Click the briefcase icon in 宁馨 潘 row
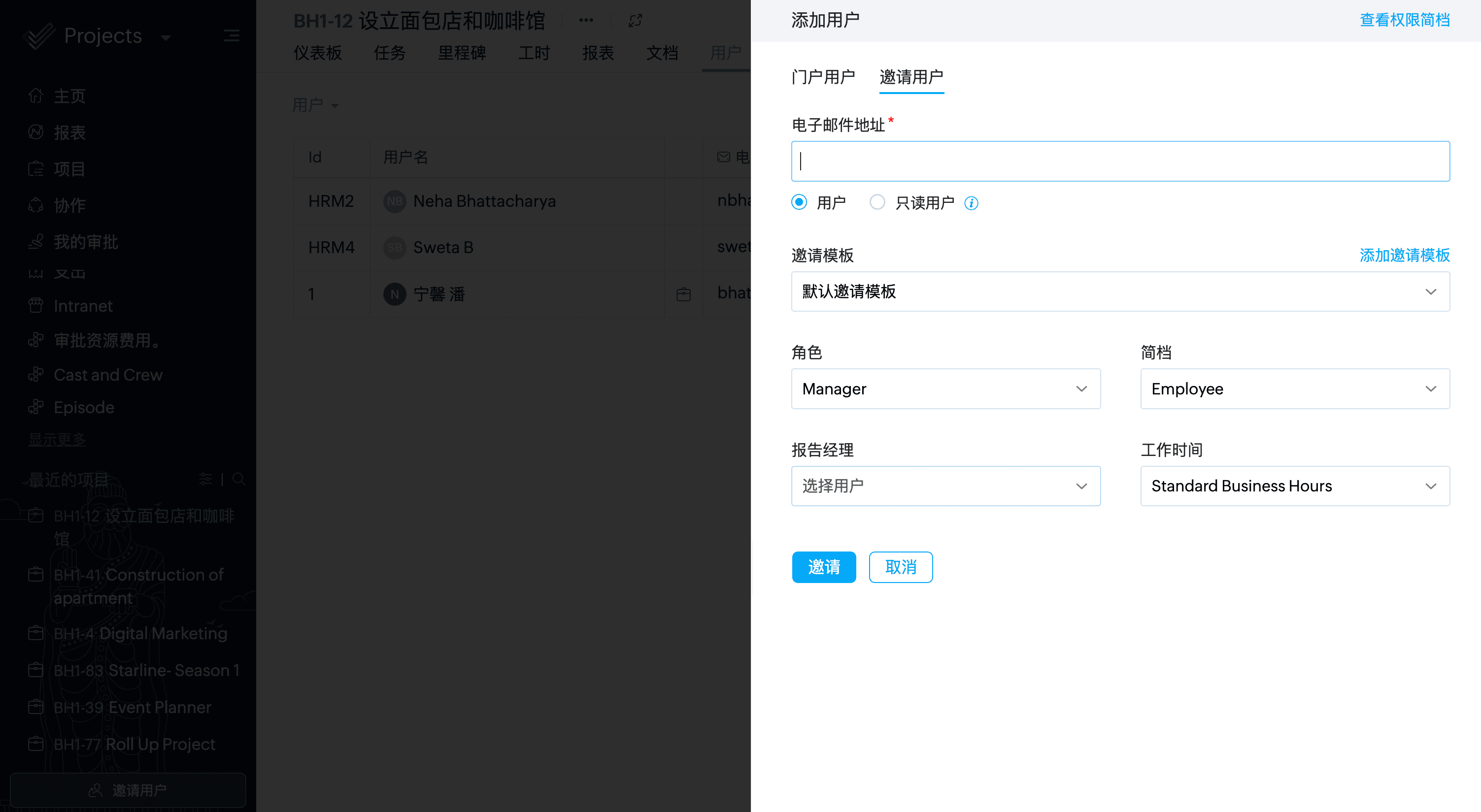 tap(683, 294)
